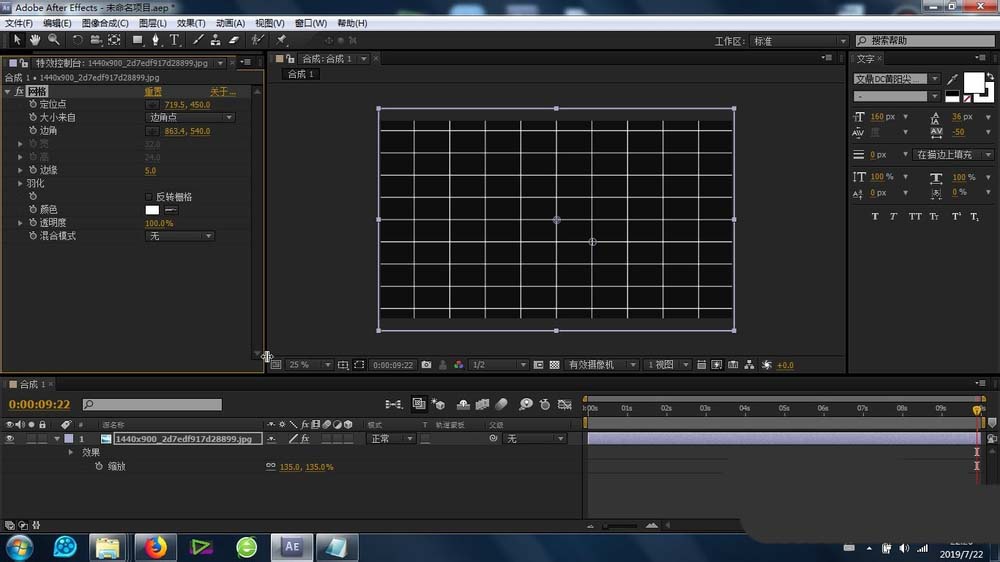Toggle the stopwatch for 缩放 property
This screenshot has width=1000, height=562.
point(98,467)
